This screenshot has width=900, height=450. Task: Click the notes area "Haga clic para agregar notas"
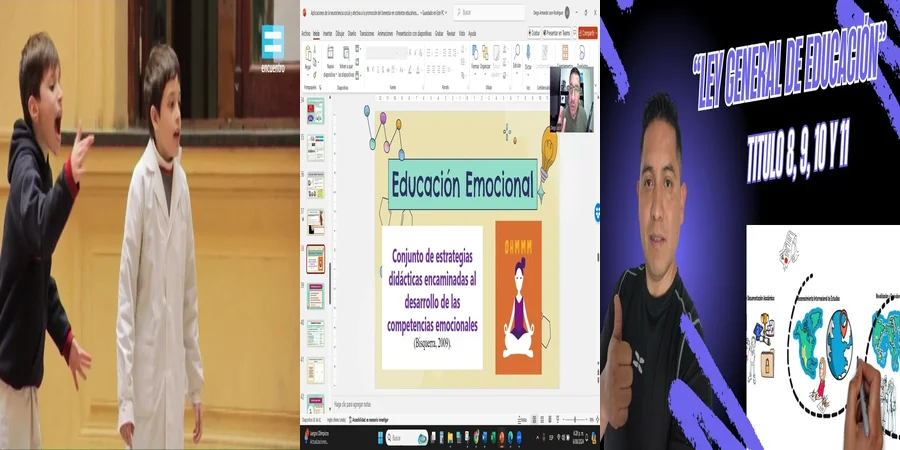pyautogui.click(x=352, y=405)
